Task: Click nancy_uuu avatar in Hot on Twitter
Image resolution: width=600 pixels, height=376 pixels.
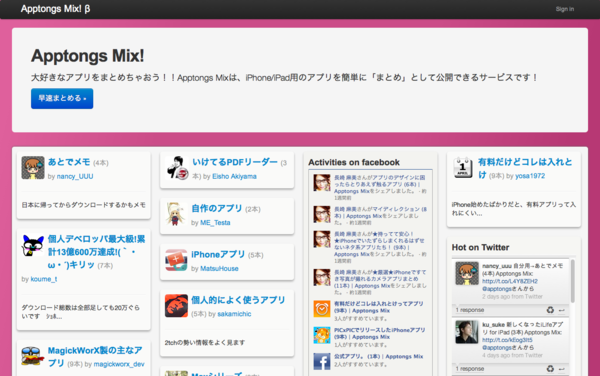Action: (467, 273)
